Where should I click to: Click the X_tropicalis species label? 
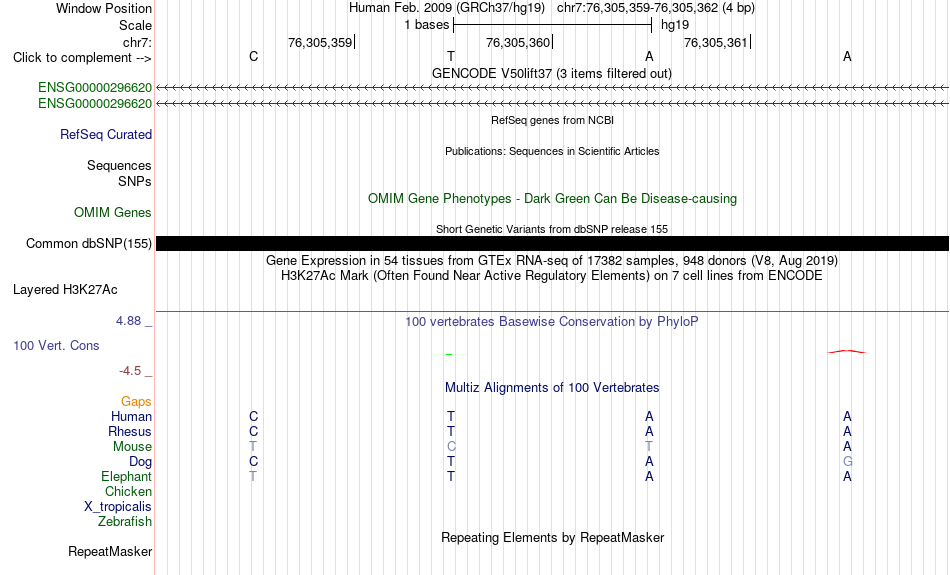[118, 507]
